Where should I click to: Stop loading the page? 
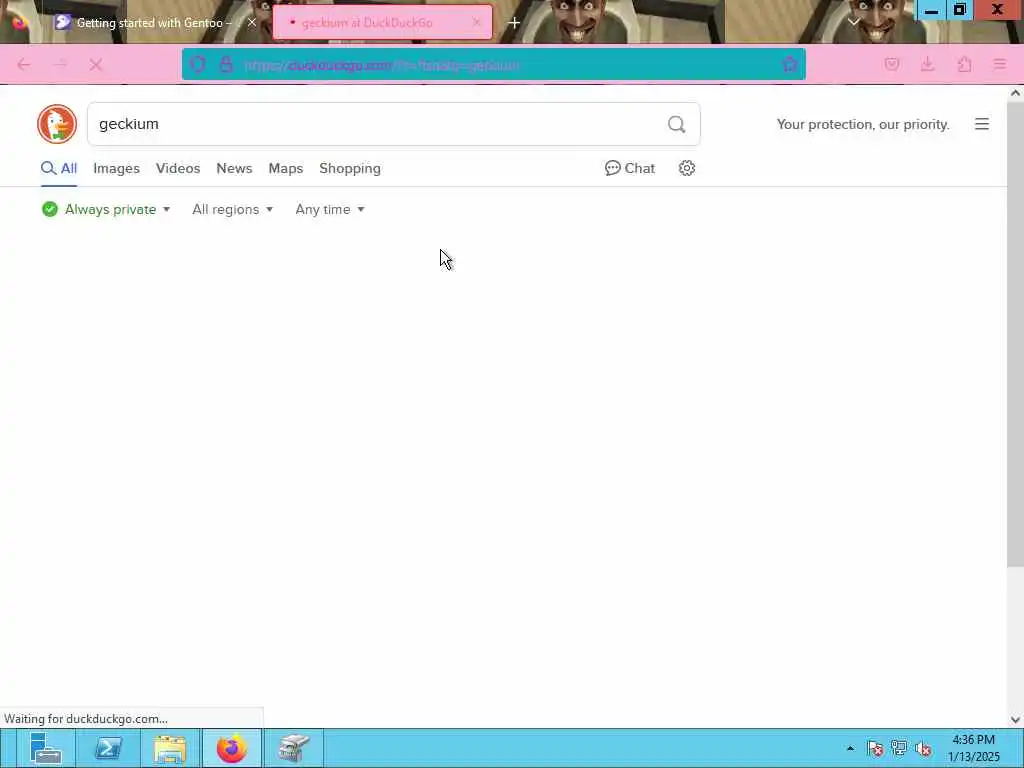click(96, 65)
